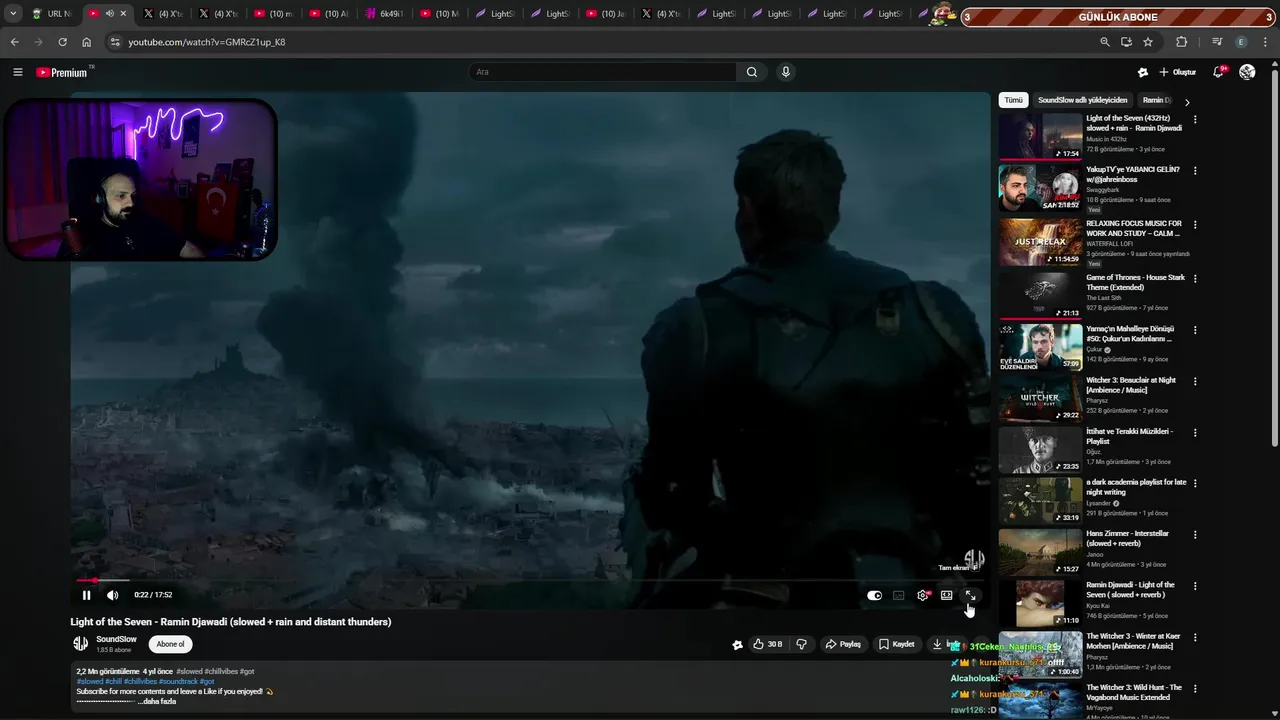This screenshot has height=720, width=1280.
Task: Open options menu for Light of the Seven (432Hz)
Action: point(1195,119)
